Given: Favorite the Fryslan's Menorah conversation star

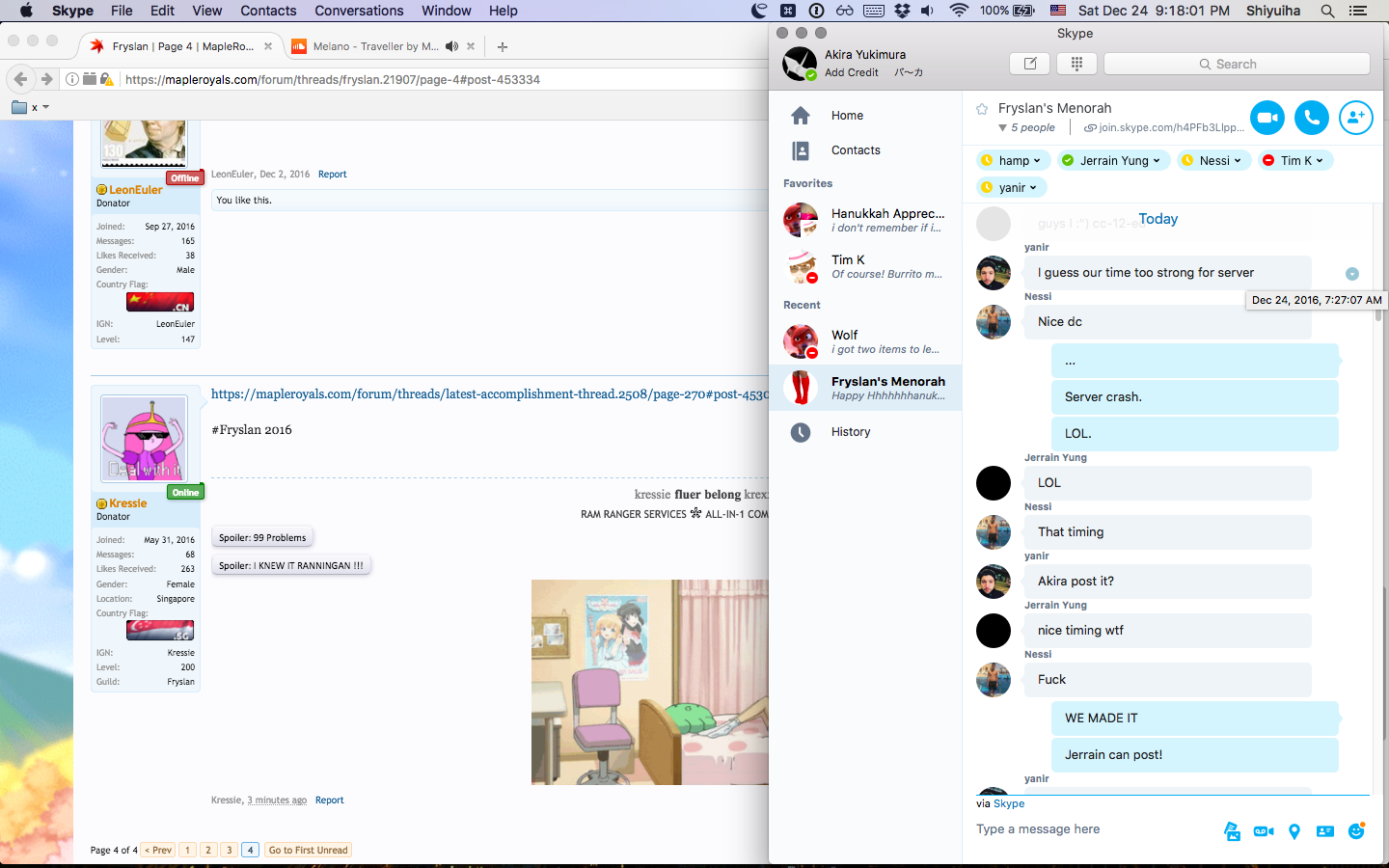Looking at the screenshot, I should pos(982,109).
